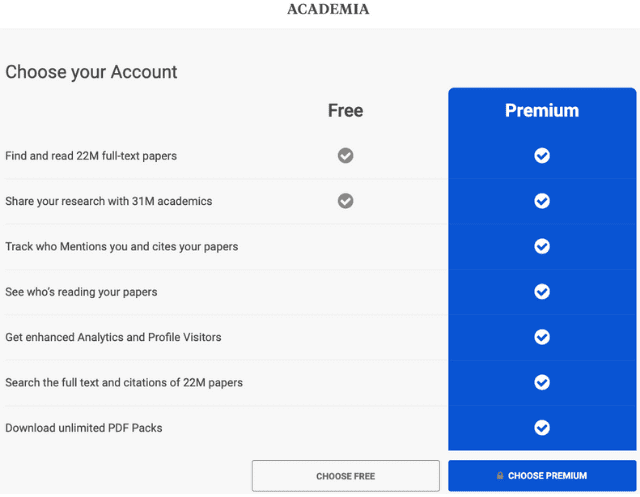Select the Free column heading
Viewport: 640px width, 497px height.
click(345, 111)
